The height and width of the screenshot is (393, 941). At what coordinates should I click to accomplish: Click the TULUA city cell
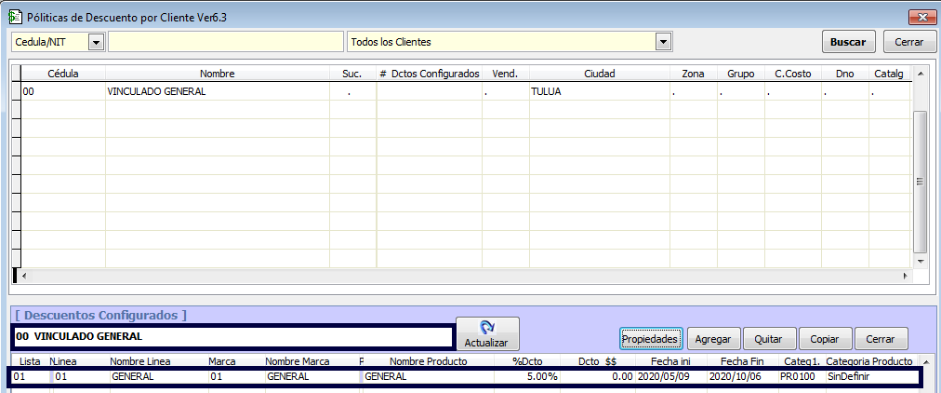click(x=600, y=92)
